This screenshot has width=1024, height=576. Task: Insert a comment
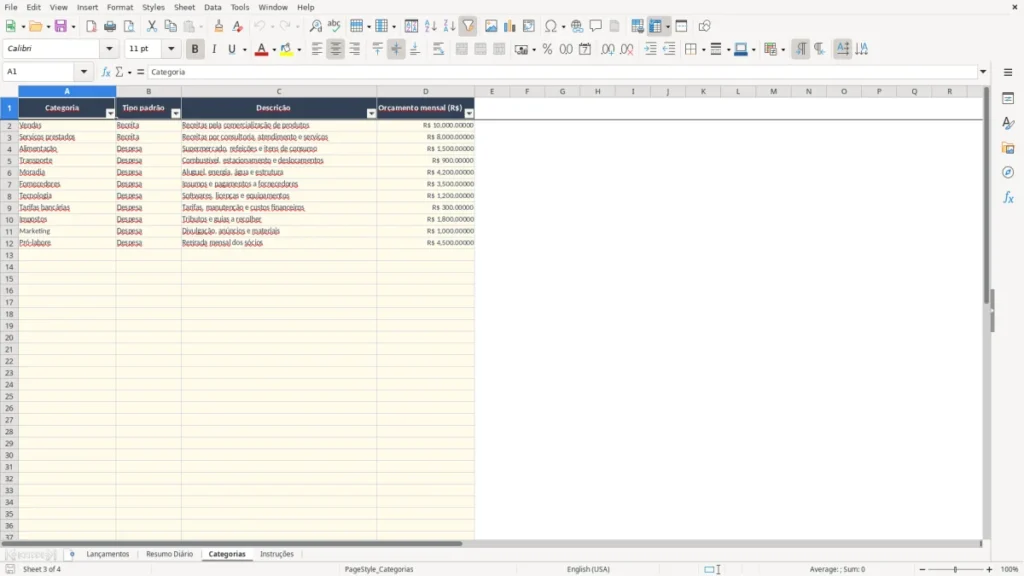[x=596, y=26]
